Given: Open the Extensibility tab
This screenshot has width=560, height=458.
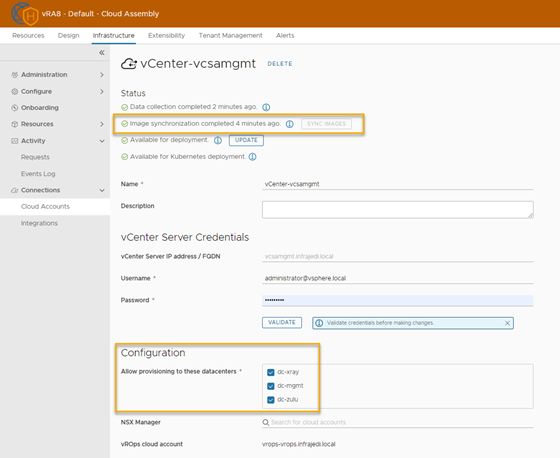Looking at the screenshot, I should [166, 35].
